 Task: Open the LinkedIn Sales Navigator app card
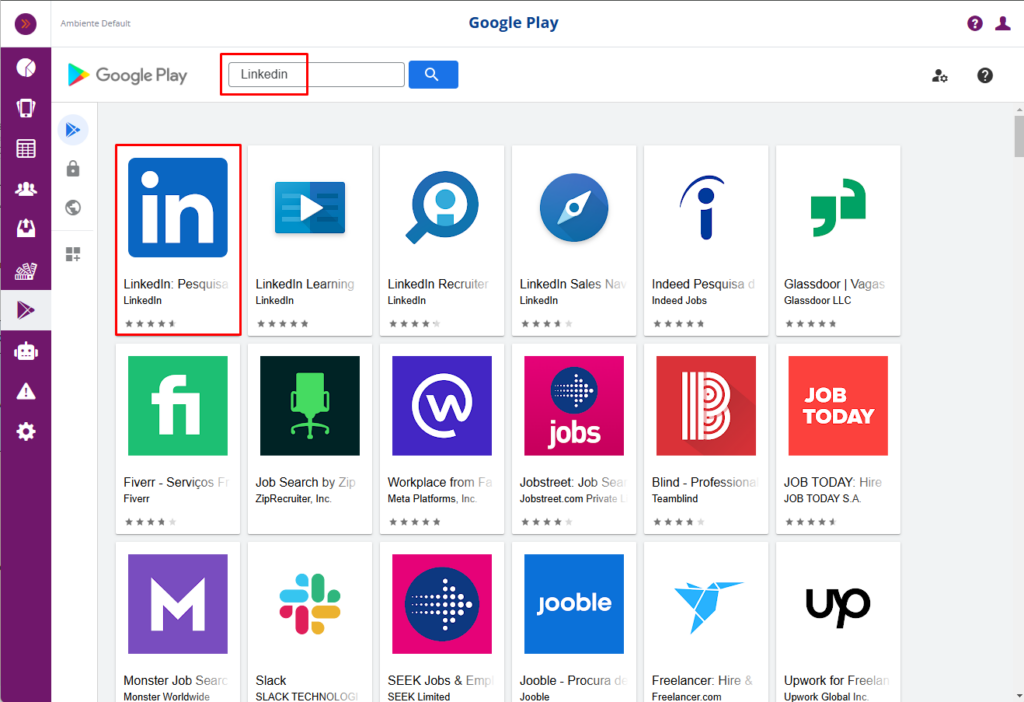pyautogui.click(x=574, y=240)
